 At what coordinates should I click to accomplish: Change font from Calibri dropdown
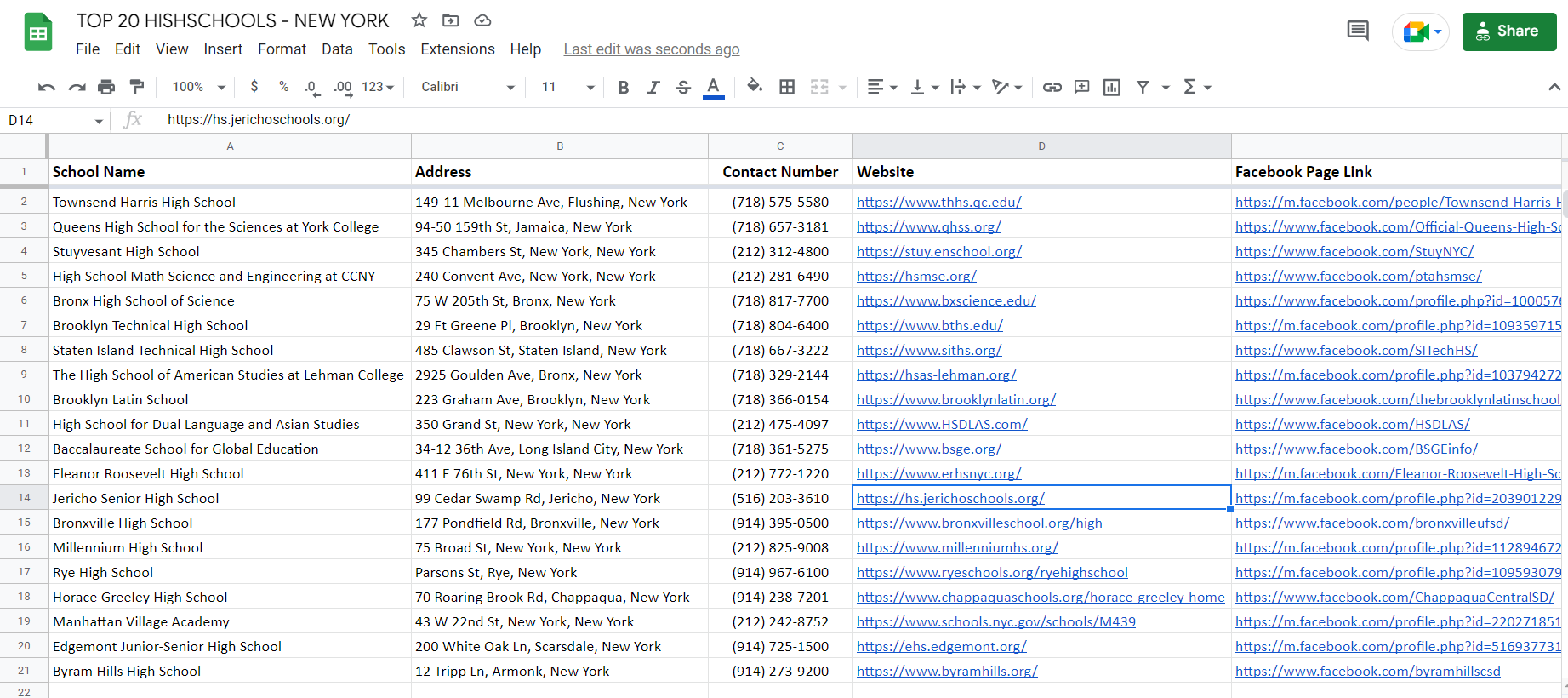click(468, 87)
